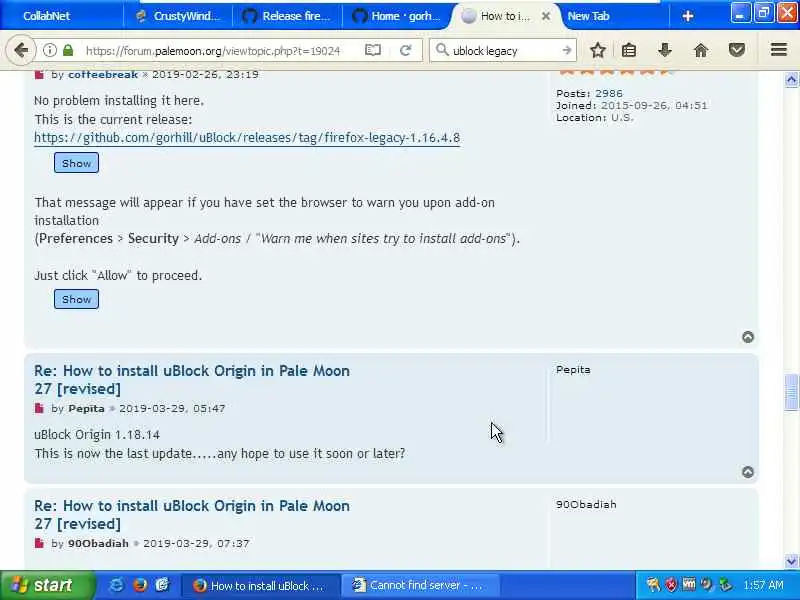Switch to 'Cannot find server' taskbar window
The width and height of the screenshot is (800, 600).
(x=419, y=586)
